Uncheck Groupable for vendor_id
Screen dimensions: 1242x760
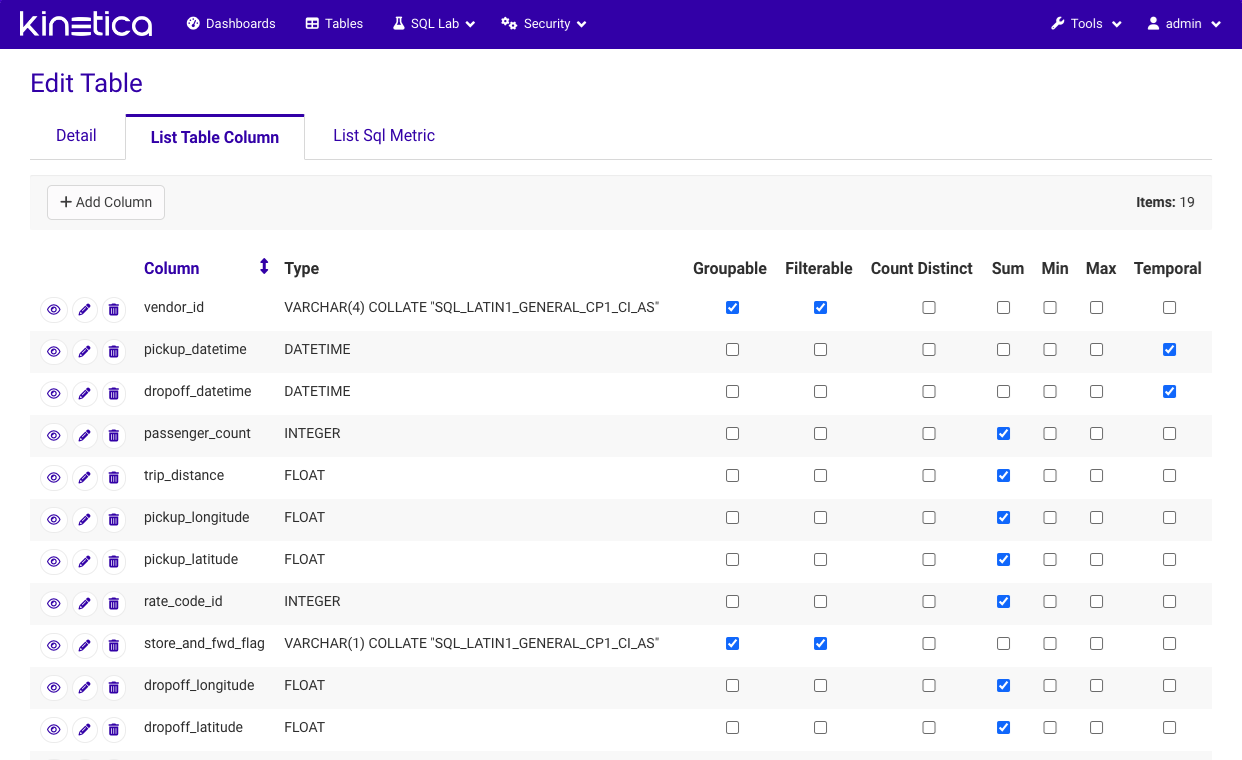coord(732,308)
